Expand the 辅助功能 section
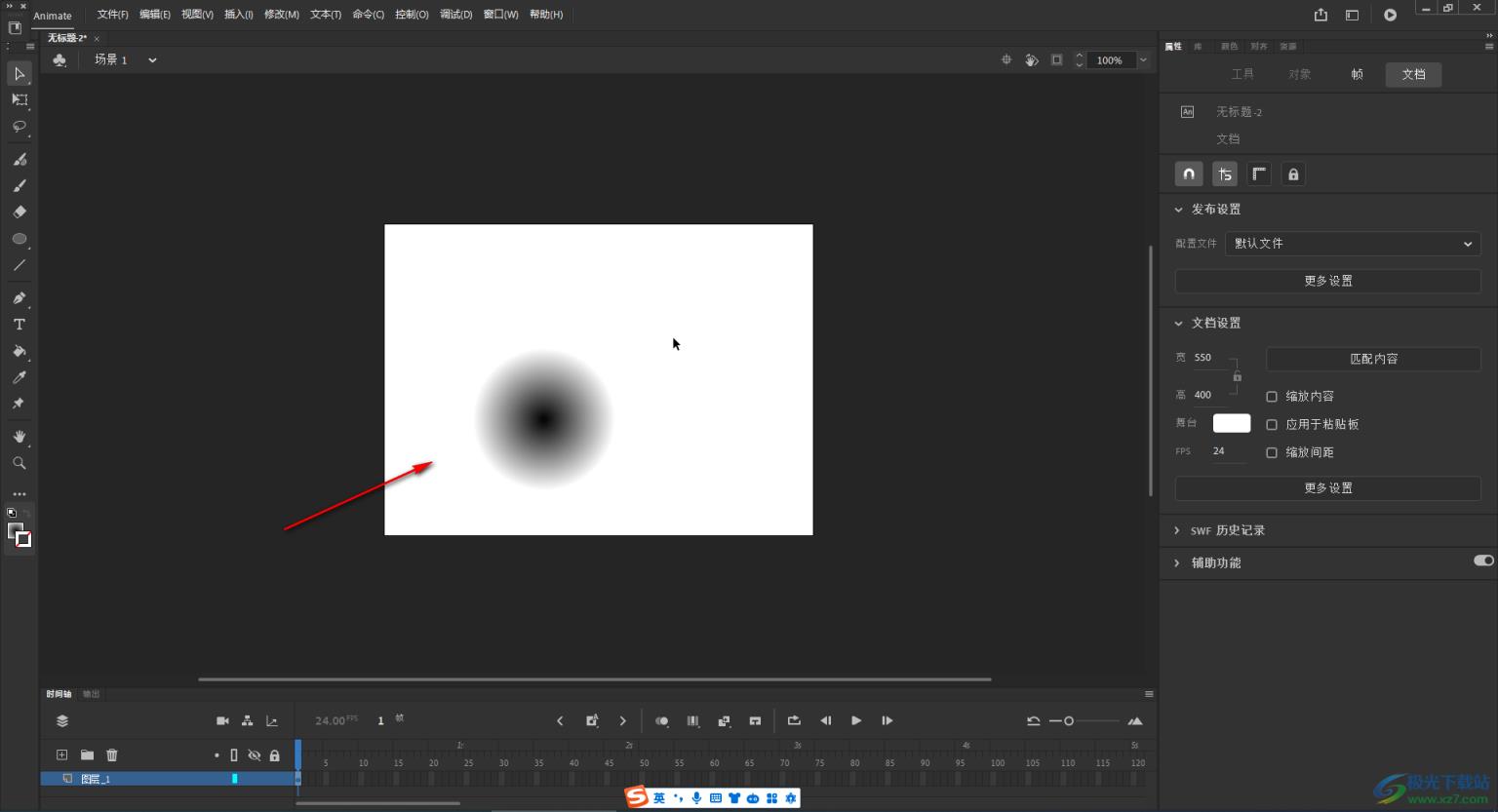The height and width of the screenshot is (812, 1498). (1177, 563)
